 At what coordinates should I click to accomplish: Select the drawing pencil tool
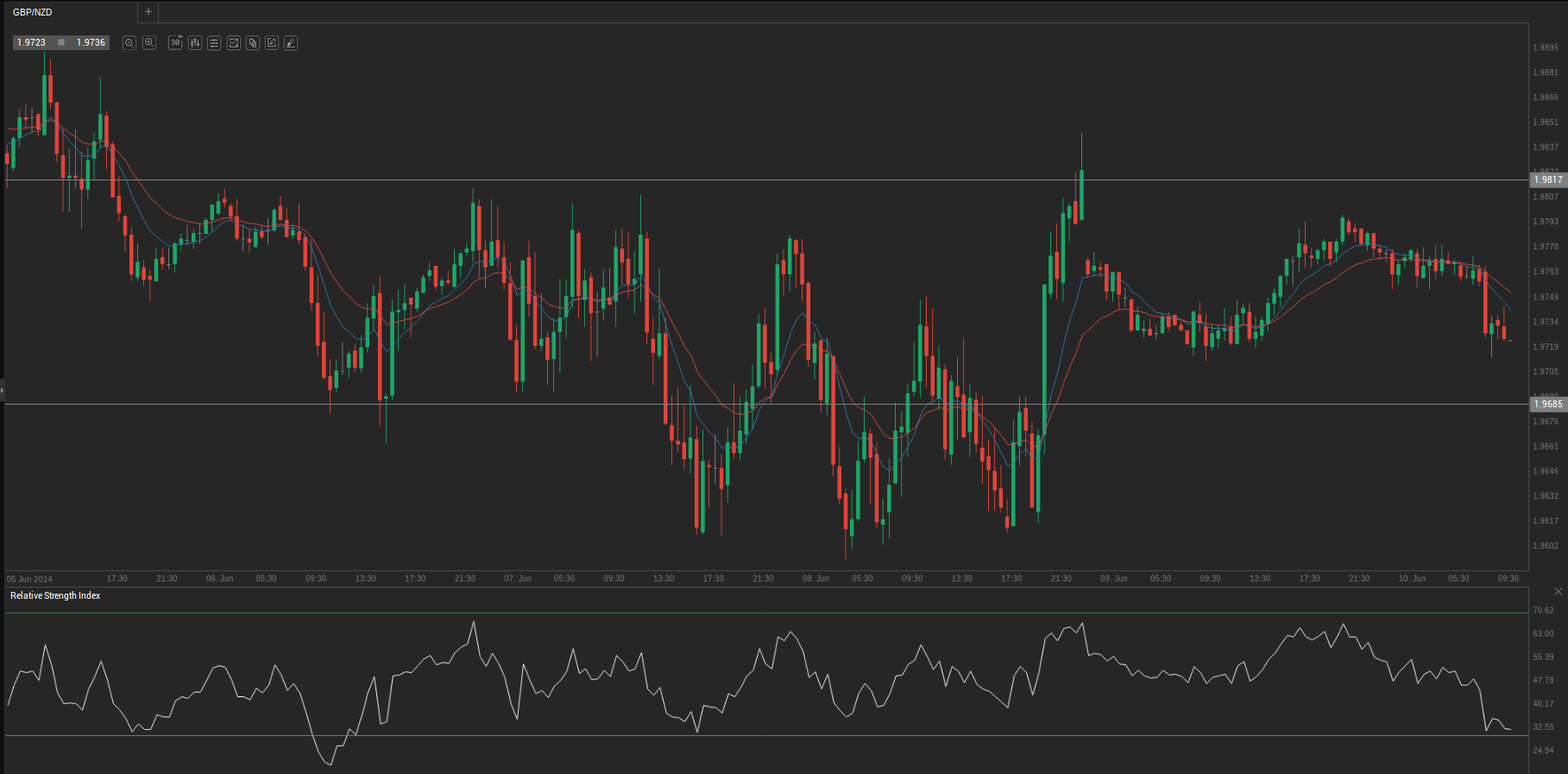(x=291, y=42)
